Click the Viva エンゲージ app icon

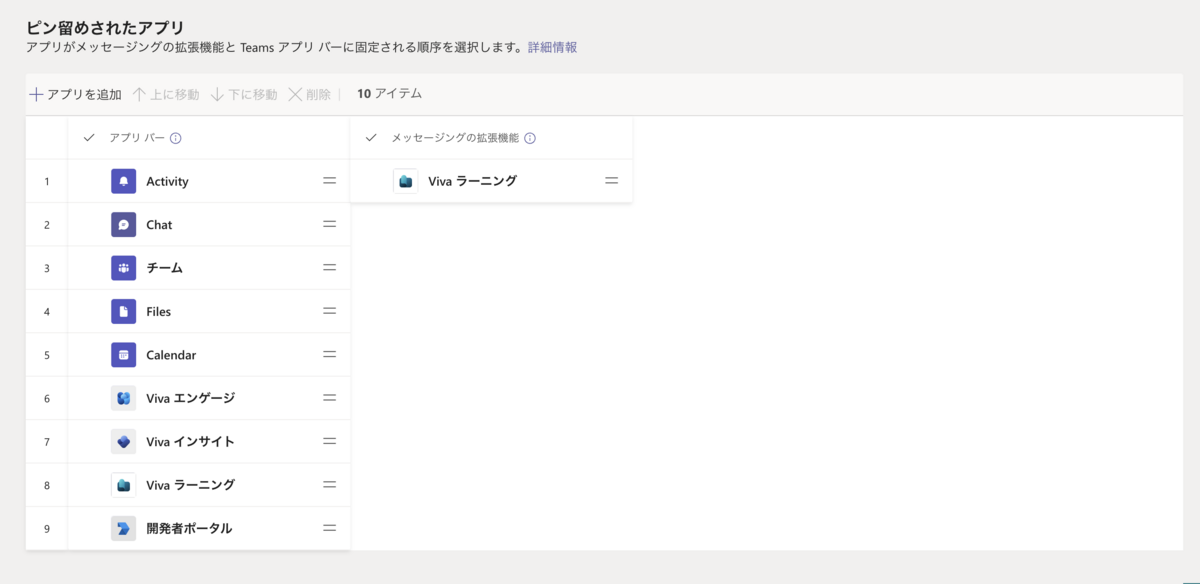(x=123, y=398)
